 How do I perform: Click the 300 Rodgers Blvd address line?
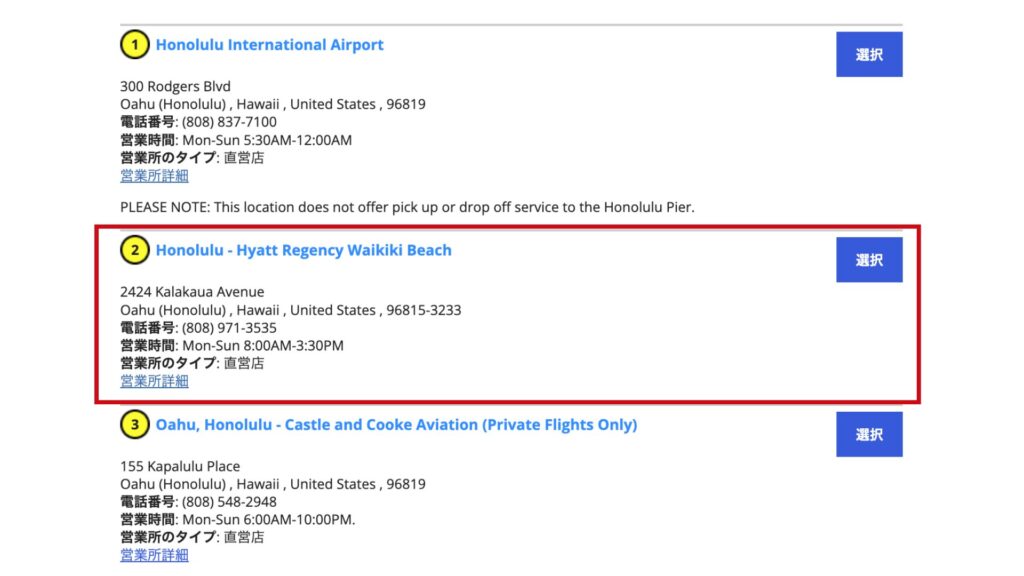click(175, 86)
